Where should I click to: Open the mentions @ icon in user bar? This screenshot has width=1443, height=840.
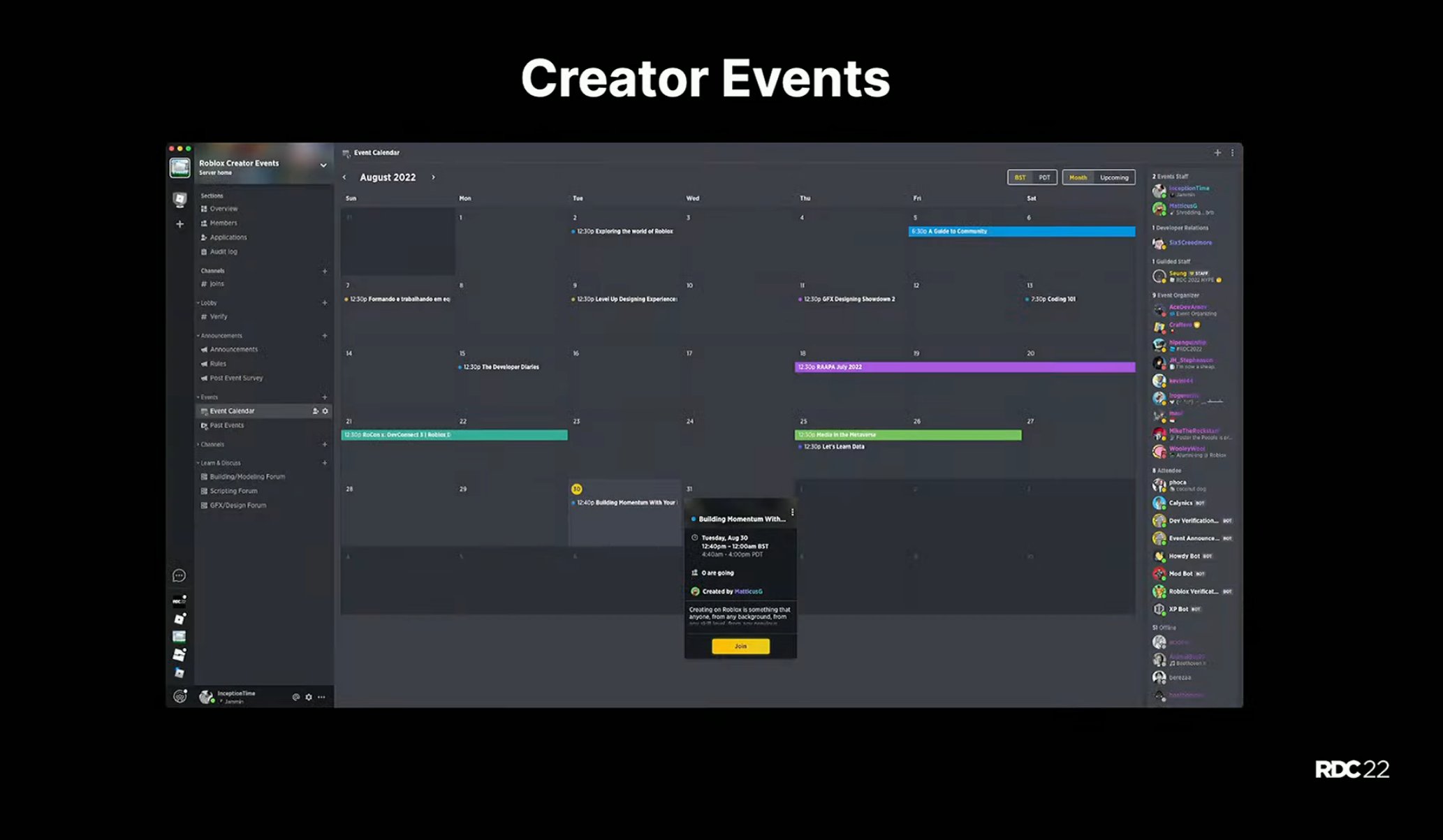[295, 697]
